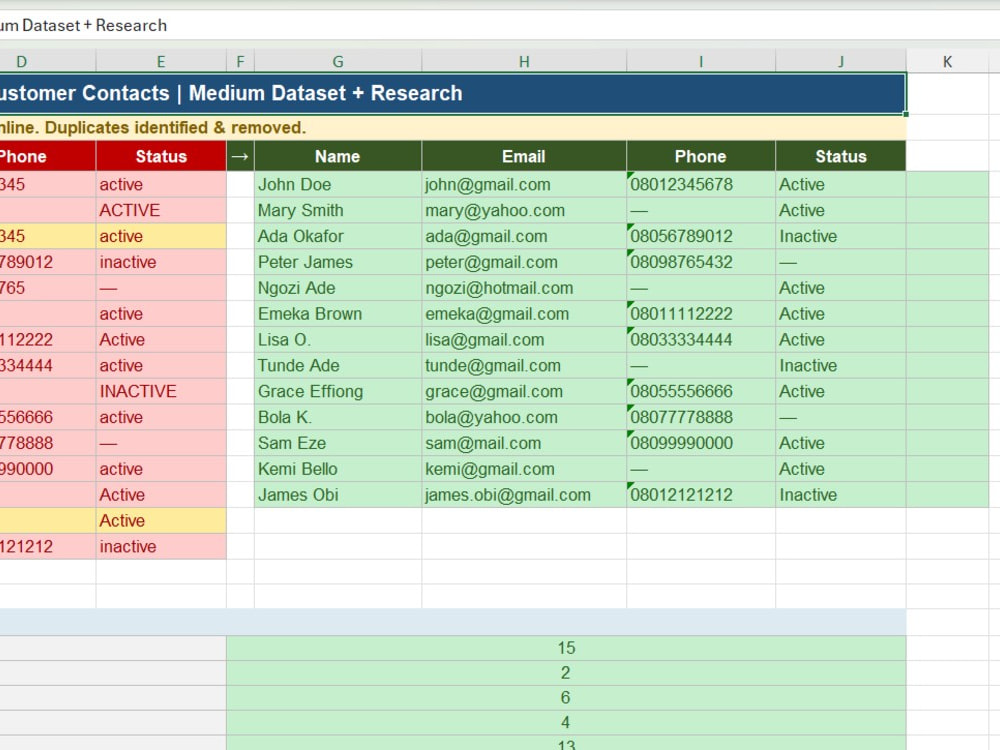Image resolution: width=1000 pixels, height=750 pixels.
Task: Select phone cell 08055556666
Action: (701, 391)
